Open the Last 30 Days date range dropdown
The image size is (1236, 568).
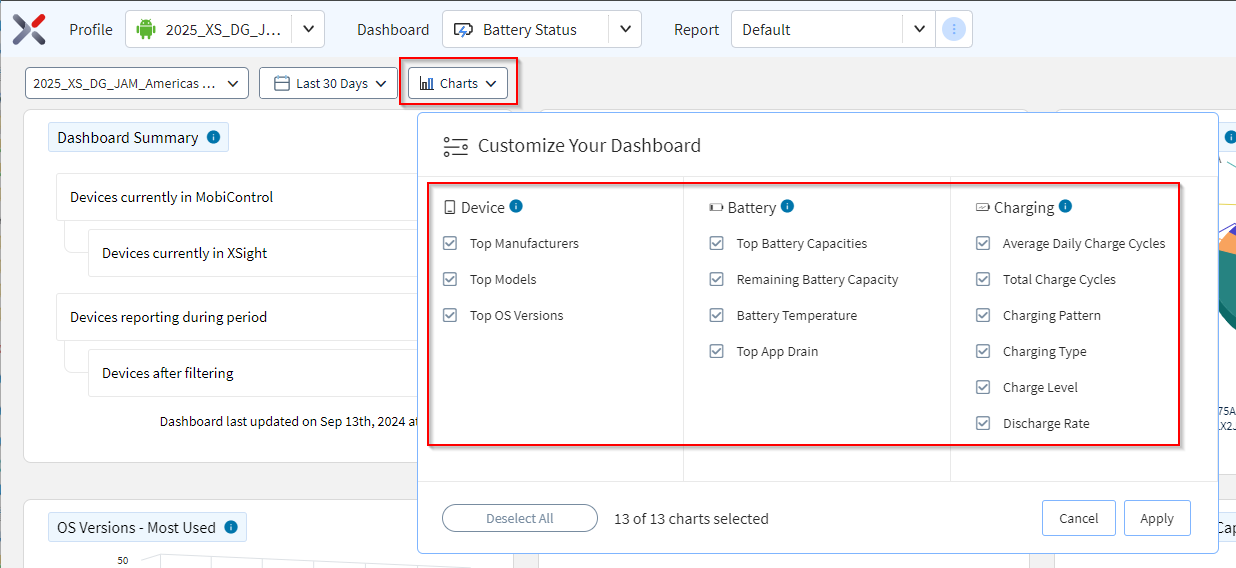point(328,84)
